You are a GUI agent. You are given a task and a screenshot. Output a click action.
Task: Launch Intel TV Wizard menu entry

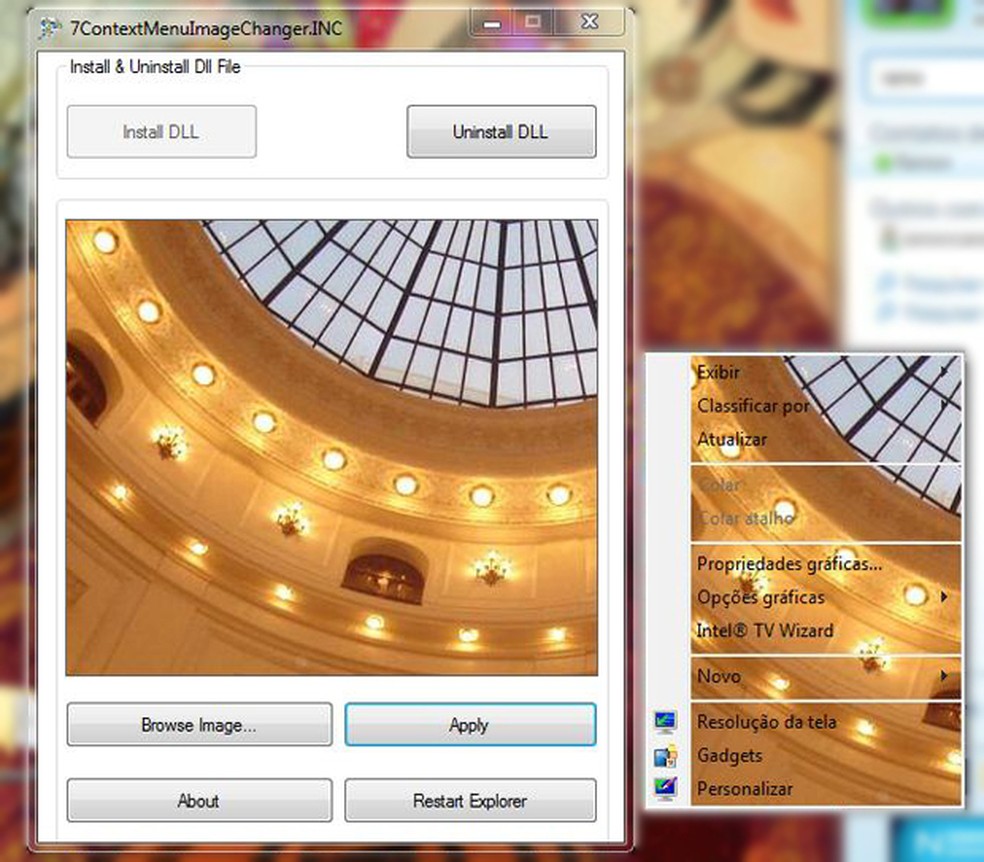[x=765, y=630]
